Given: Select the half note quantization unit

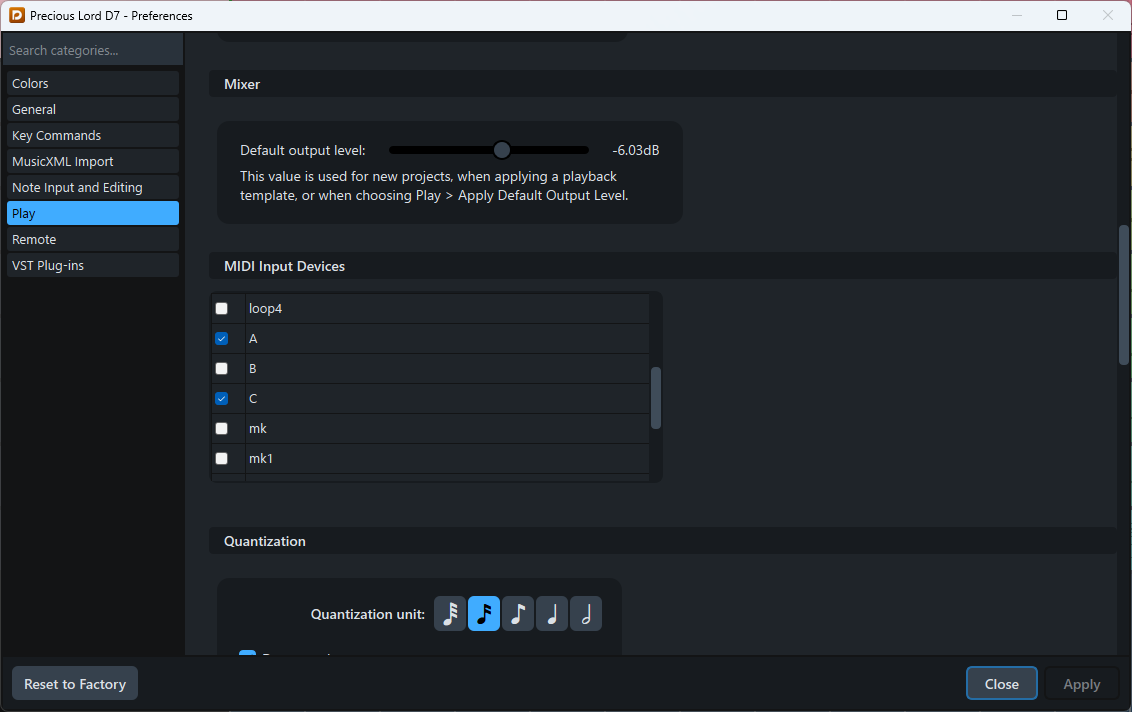Looking at the screenshot, I should coord(586,613).
